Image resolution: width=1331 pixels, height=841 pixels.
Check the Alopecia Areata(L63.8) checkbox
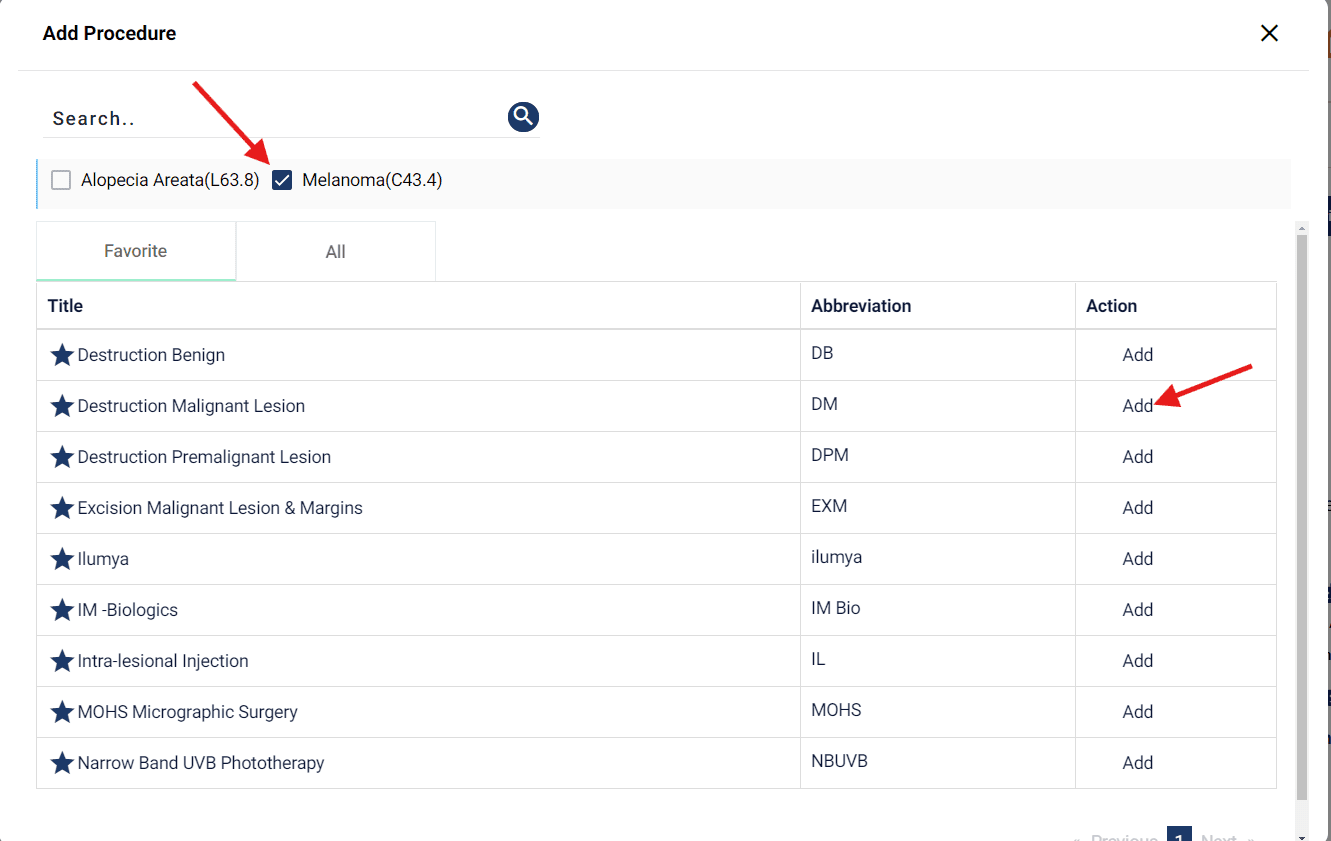pos(62,180)
